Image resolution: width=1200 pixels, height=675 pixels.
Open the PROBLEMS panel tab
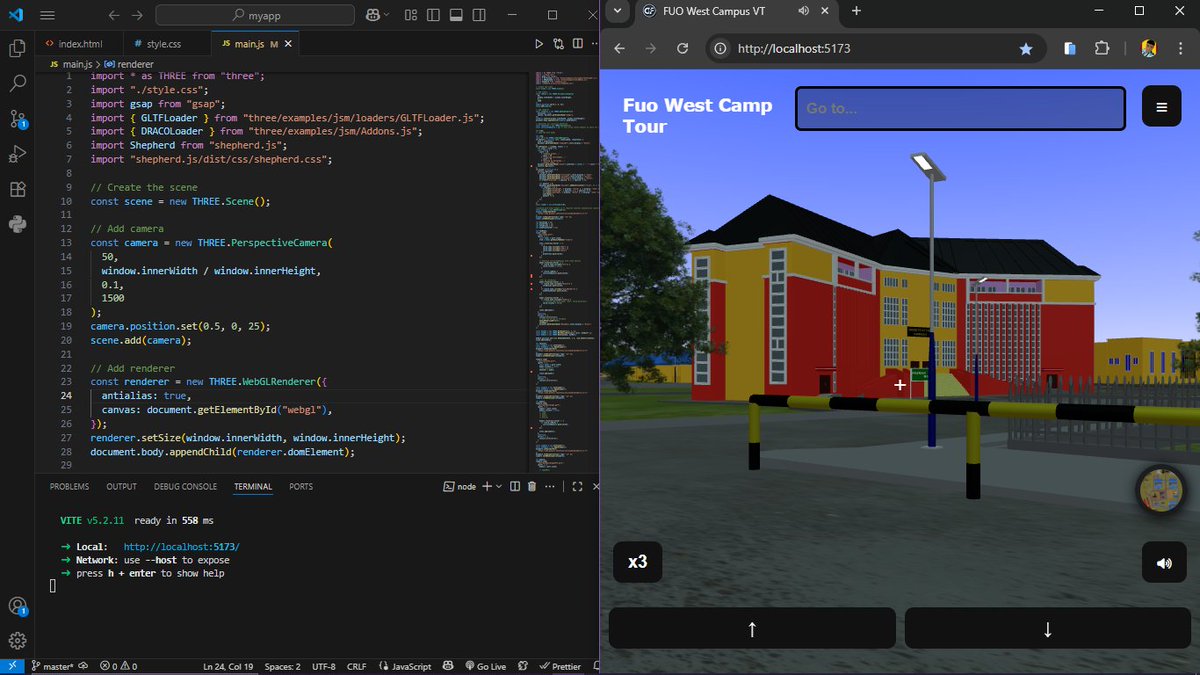(69, 486)
